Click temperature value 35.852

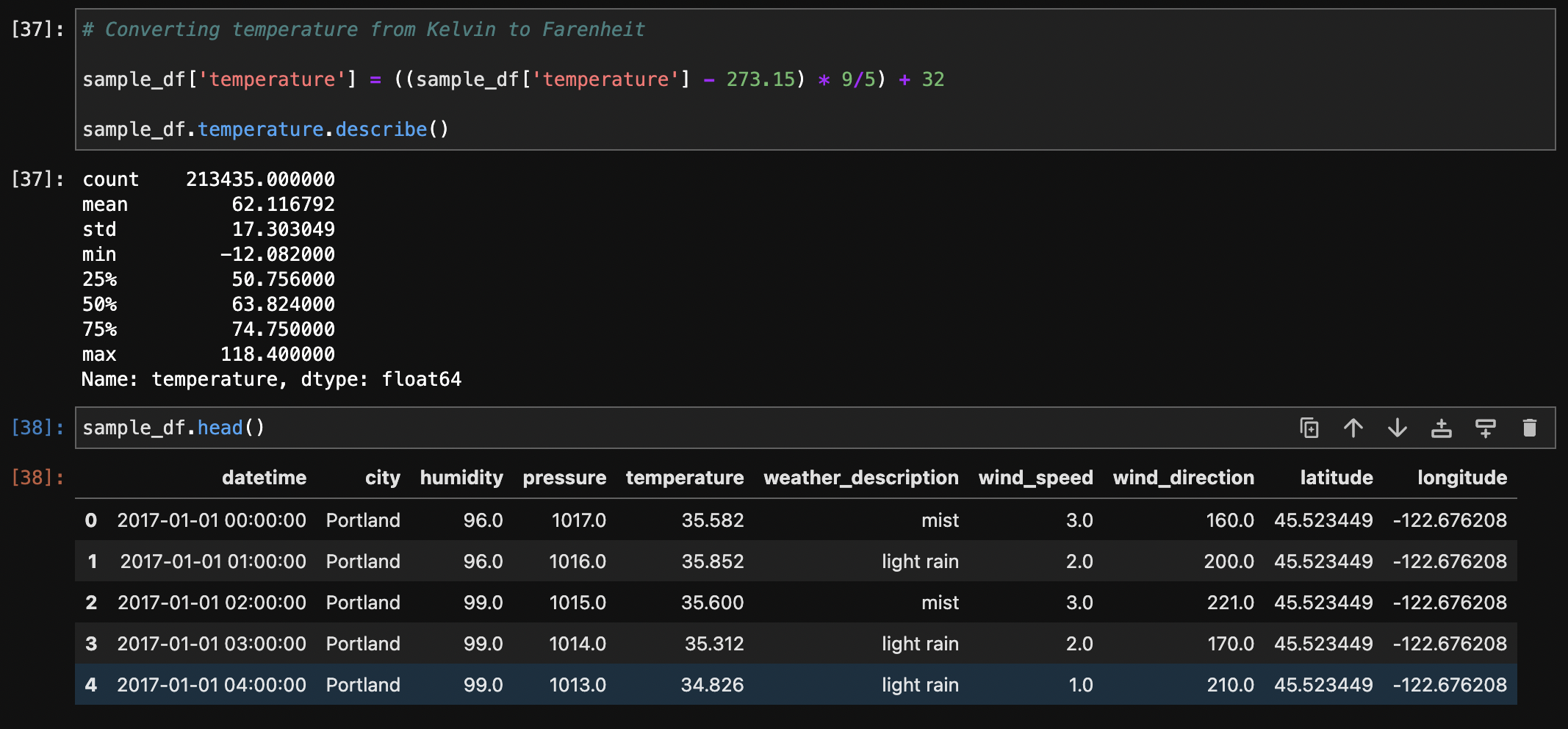(x=713, y=561)
